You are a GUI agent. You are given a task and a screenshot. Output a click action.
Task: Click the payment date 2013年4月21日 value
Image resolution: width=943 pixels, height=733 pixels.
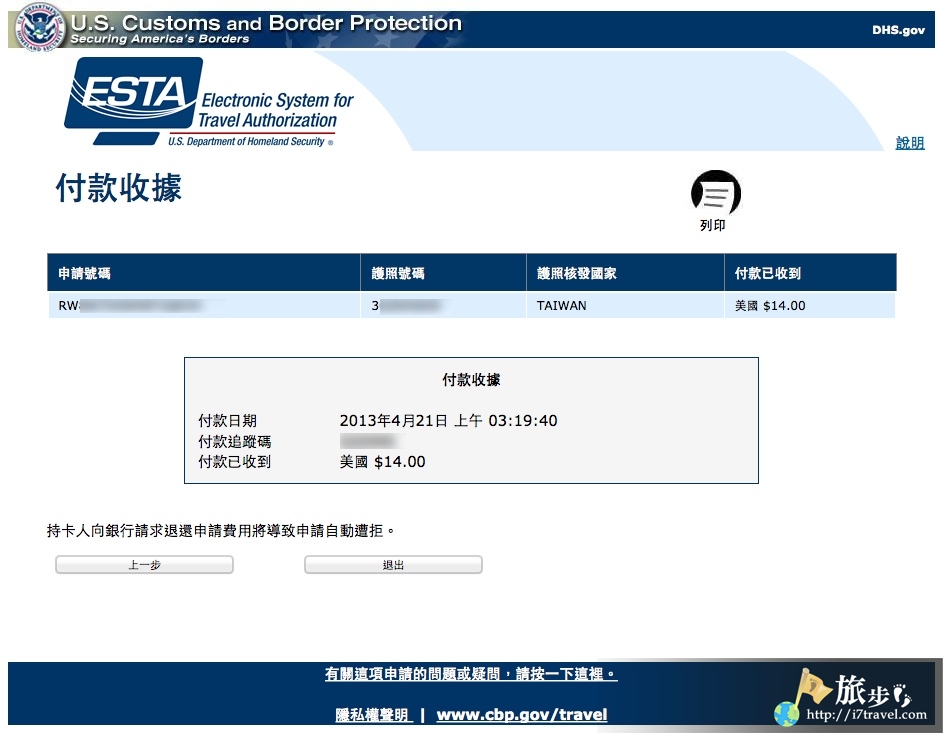(x=448, y=420)
